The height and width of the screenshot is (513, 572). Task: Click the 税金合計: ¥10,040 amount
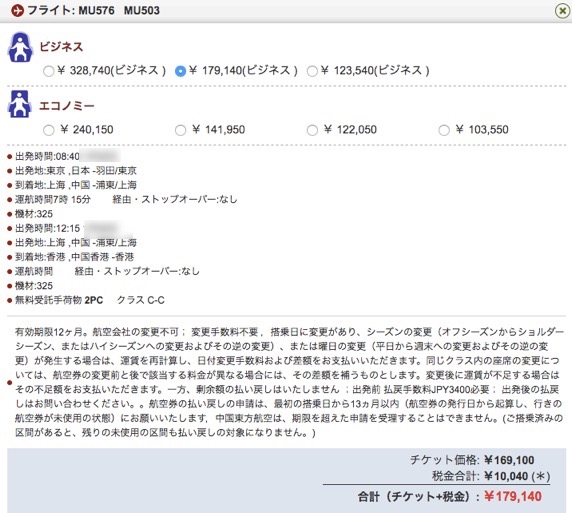tap(506, 476)
